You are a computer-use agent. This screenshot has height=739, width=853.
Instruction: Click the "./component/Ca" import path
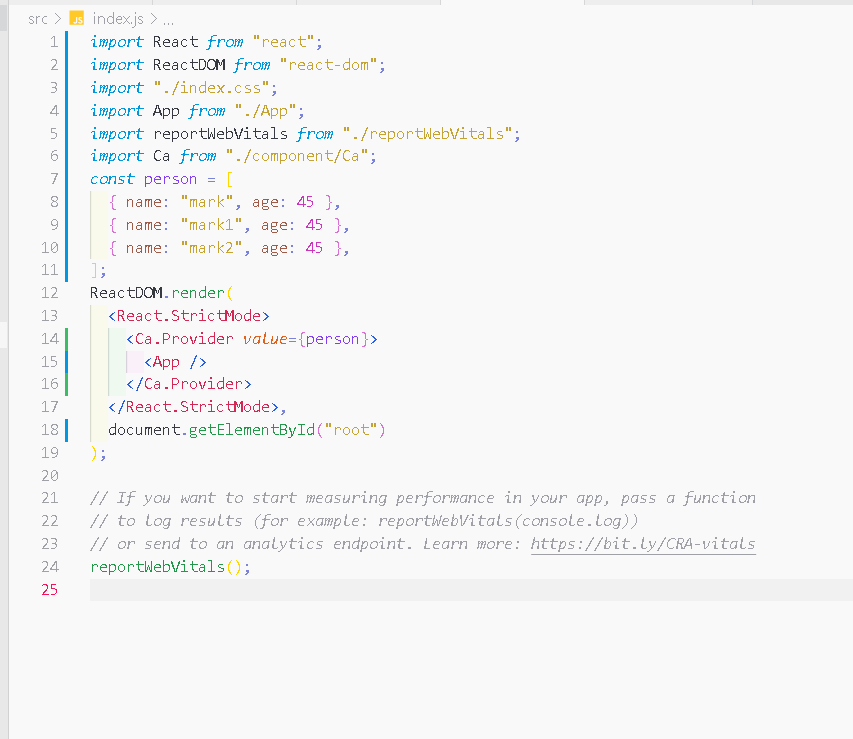click(x=296, y=156)
